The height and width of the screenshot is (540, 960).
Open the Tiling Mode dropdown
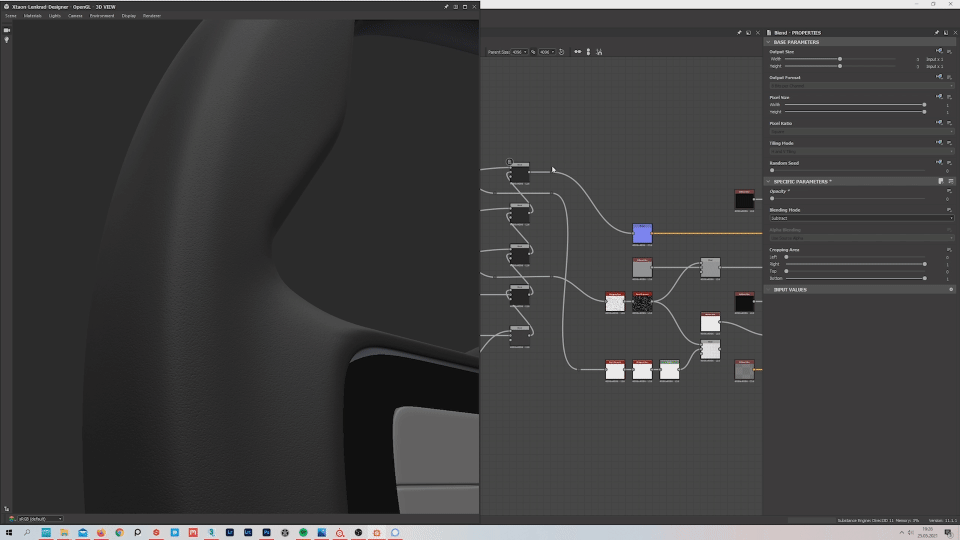861,151
